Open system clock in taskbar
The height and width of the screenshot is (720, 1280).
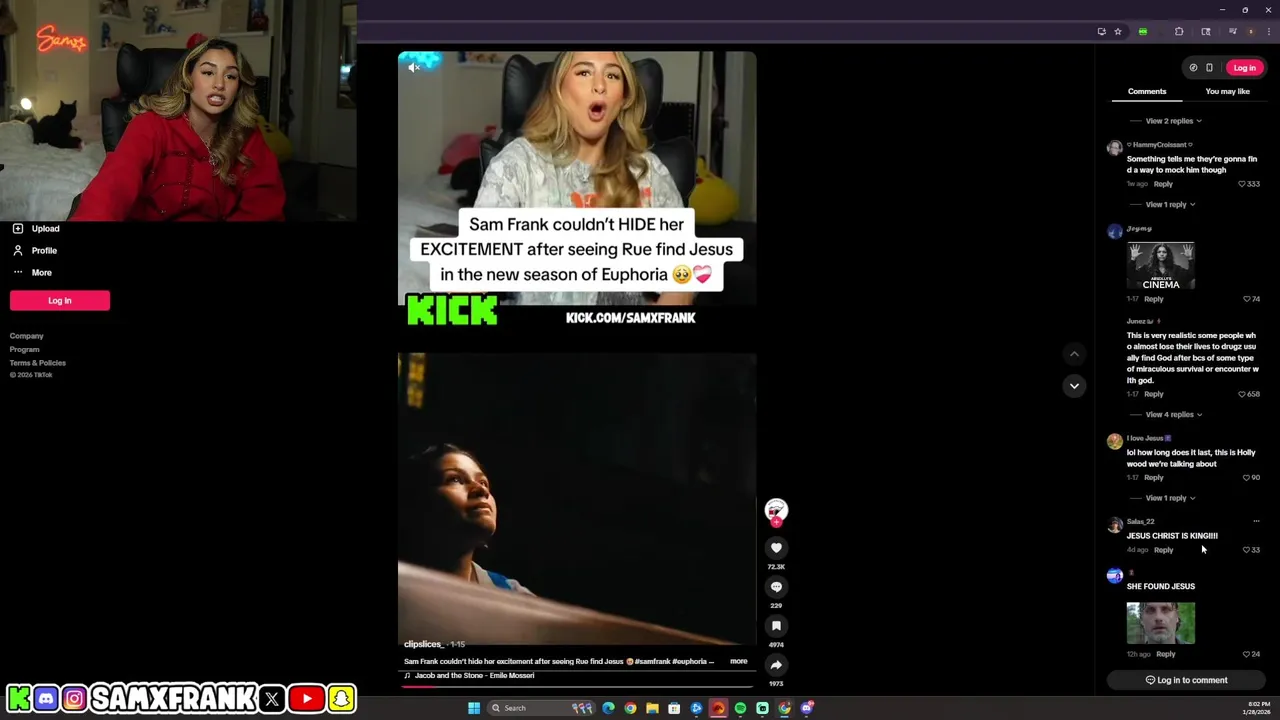point(1258,708)
